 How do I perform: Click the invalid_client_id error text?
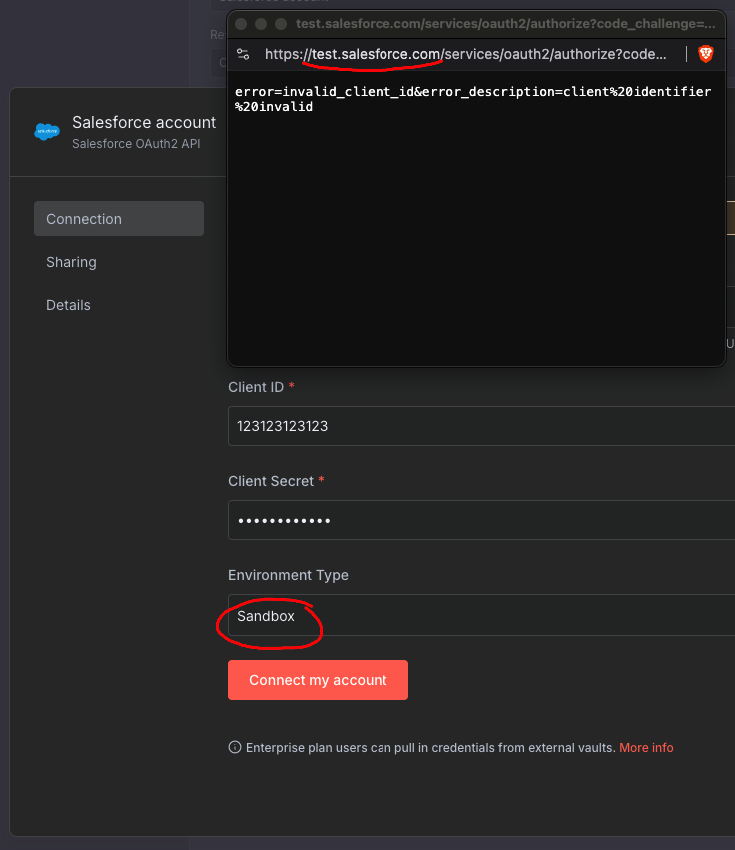[x=473, y=99]
